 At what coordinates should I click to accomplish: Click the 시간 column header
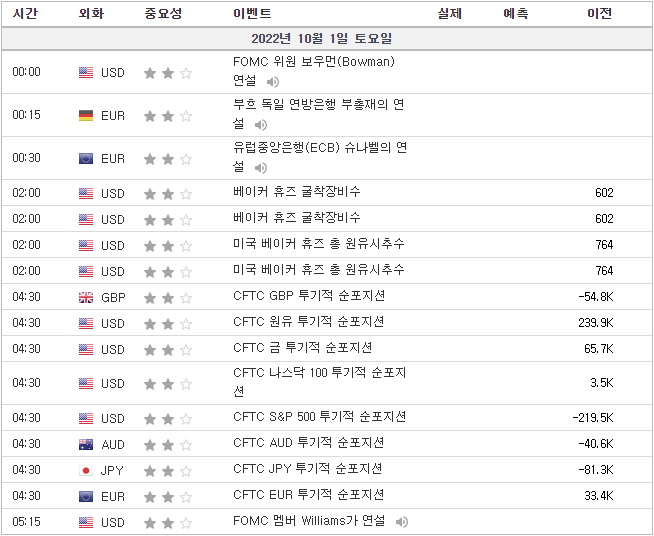tap(25, 13)
